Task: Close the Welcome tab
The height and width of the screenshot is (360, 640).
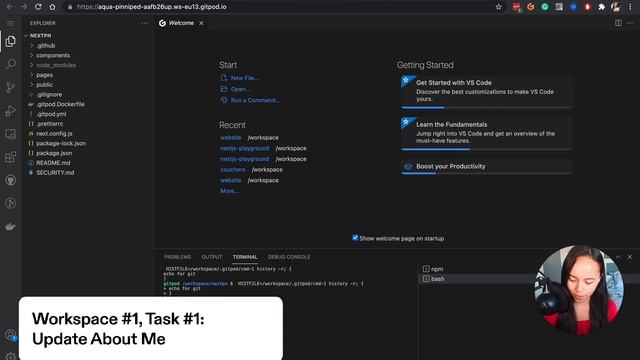Action: point(201,23)
